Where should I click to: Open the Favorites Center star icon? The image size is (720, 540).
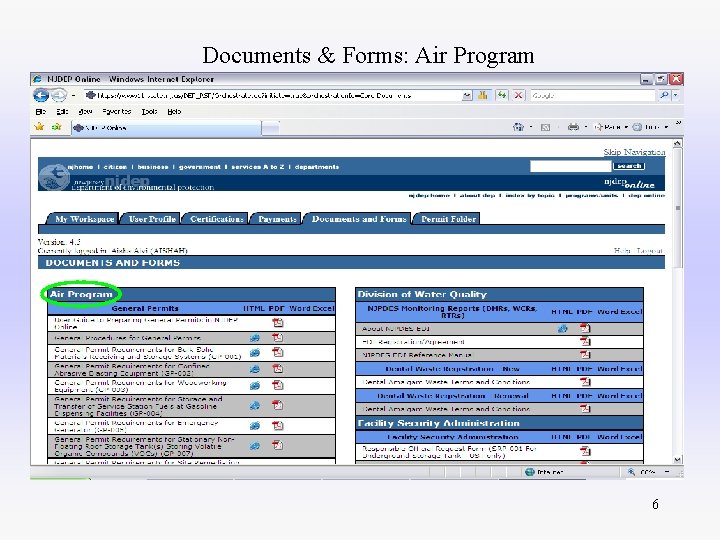coord(39,127)
